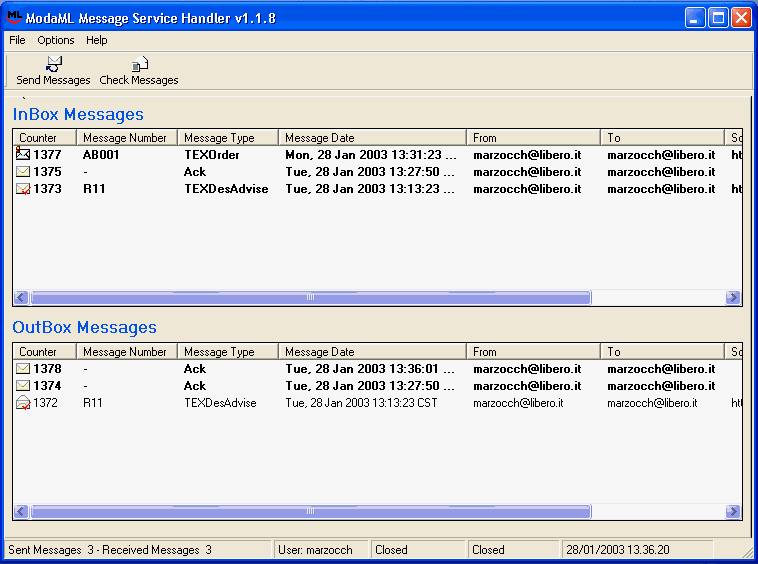Click OutBox scrollbar right arrow
The height and width of the screenshot is (564, 758).
coord(733,511)
